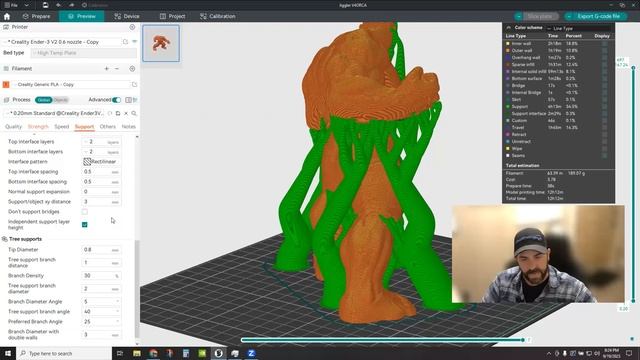Screen dimensions: 640x360
Task: Click the Tip Diameter input field
Action: pyautogui.click(x=101, y=250)
